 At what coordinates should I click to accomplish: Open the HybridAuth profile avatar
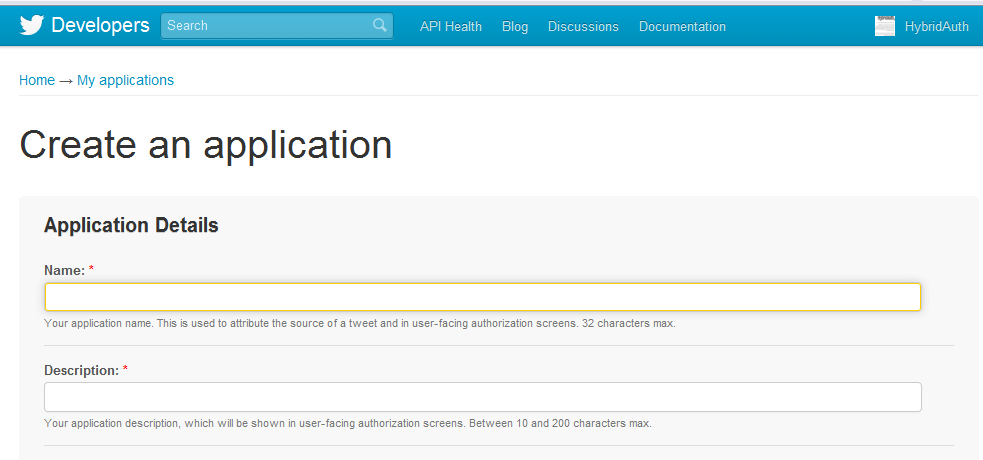(x=885, y=27)
